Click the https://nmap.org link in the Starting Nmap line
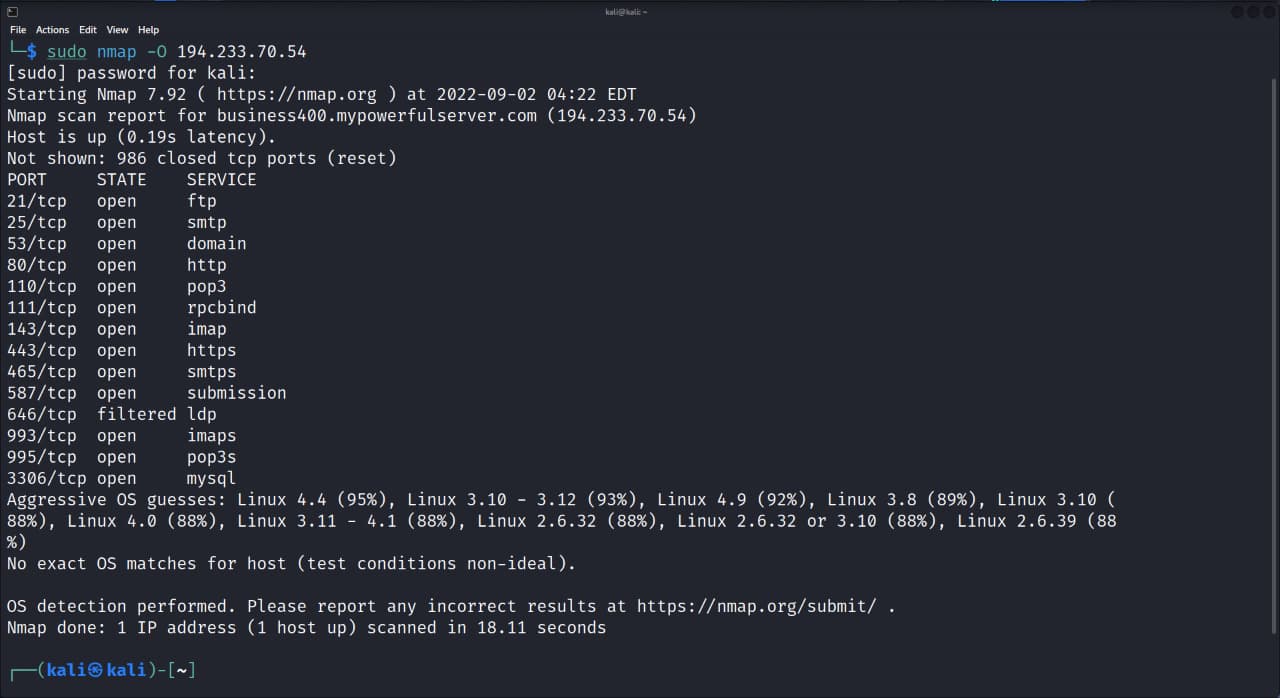This screenshot has width=1280, height=698. click(296, 95)
